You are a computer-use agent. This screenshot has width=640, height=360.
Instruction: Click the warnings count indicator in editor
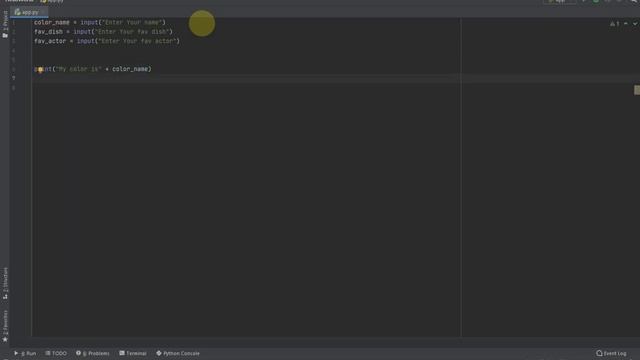click(x=615, y=24)
